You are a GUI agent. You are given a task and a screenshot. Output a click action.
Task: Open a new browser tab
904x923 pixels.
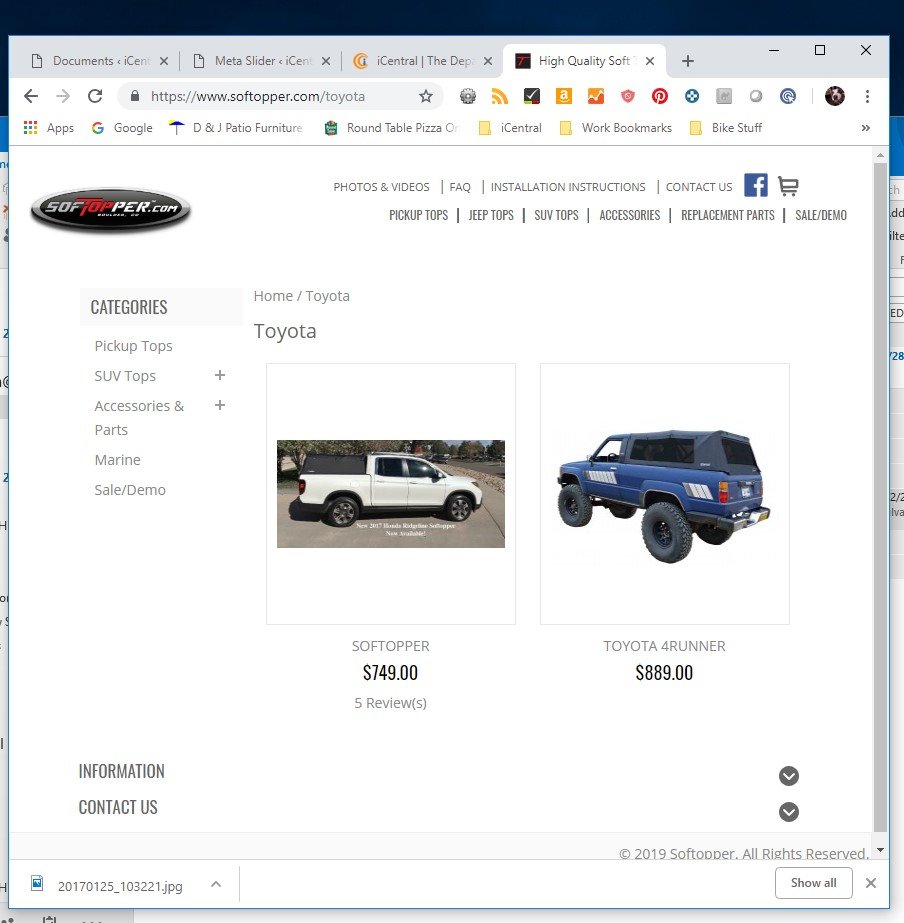(x=687, y=61)
